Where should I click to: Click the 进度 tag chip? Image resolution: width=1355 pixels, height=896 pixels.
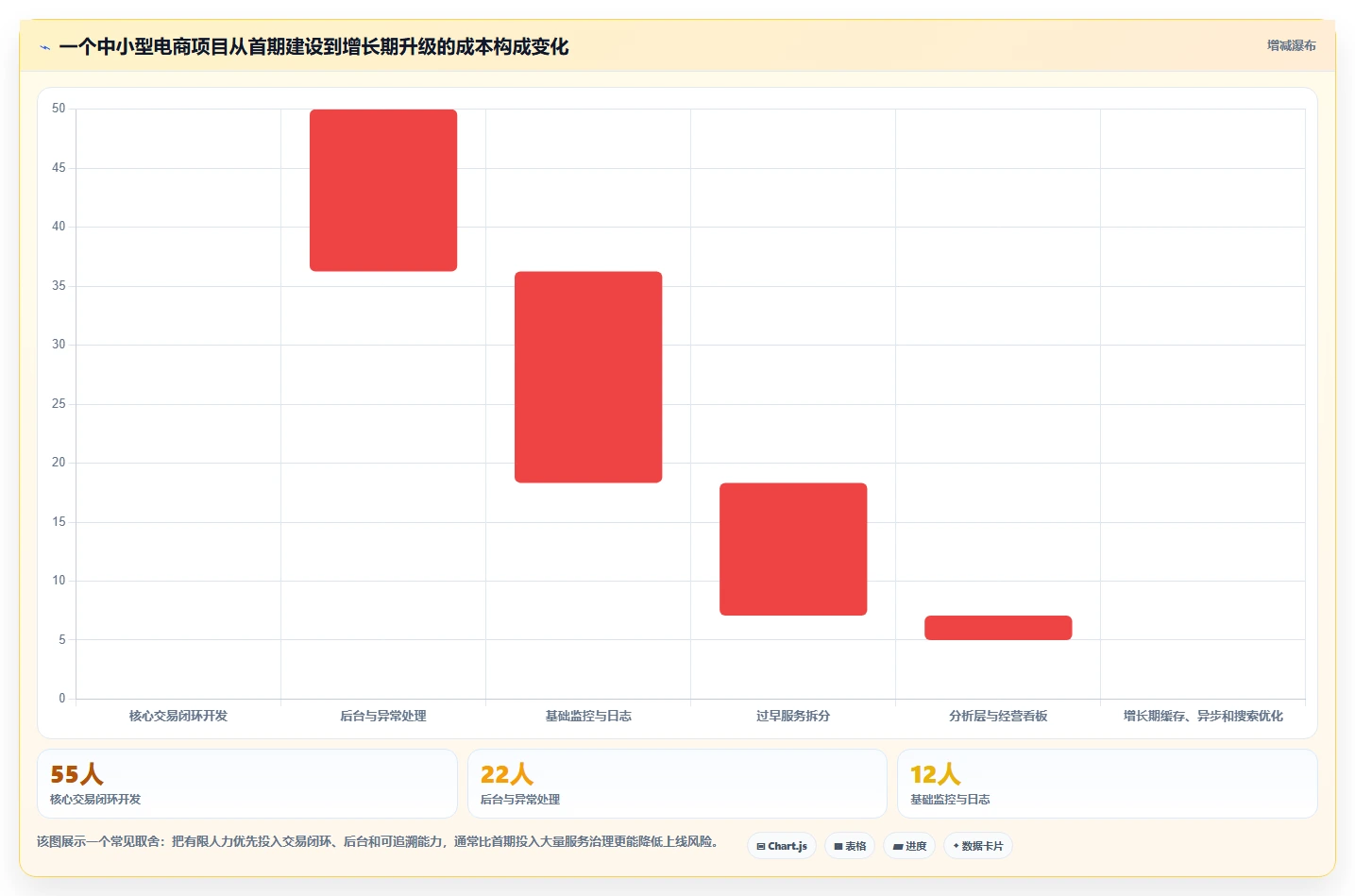[909, 846]
